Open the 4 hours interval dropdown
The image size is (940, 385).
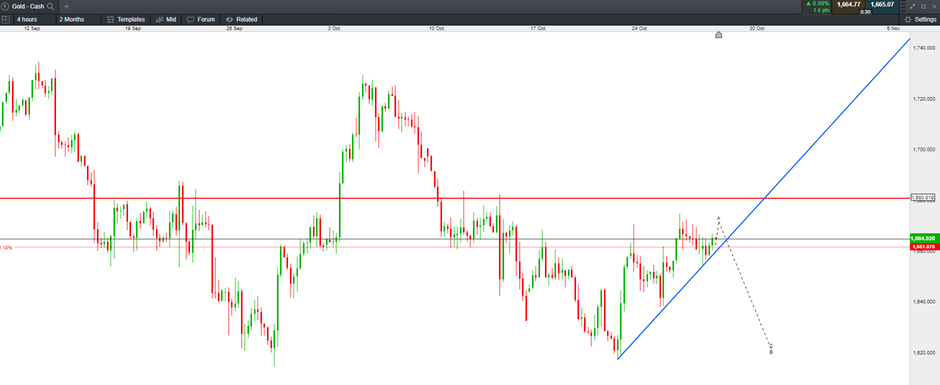(x=34, y=19)
